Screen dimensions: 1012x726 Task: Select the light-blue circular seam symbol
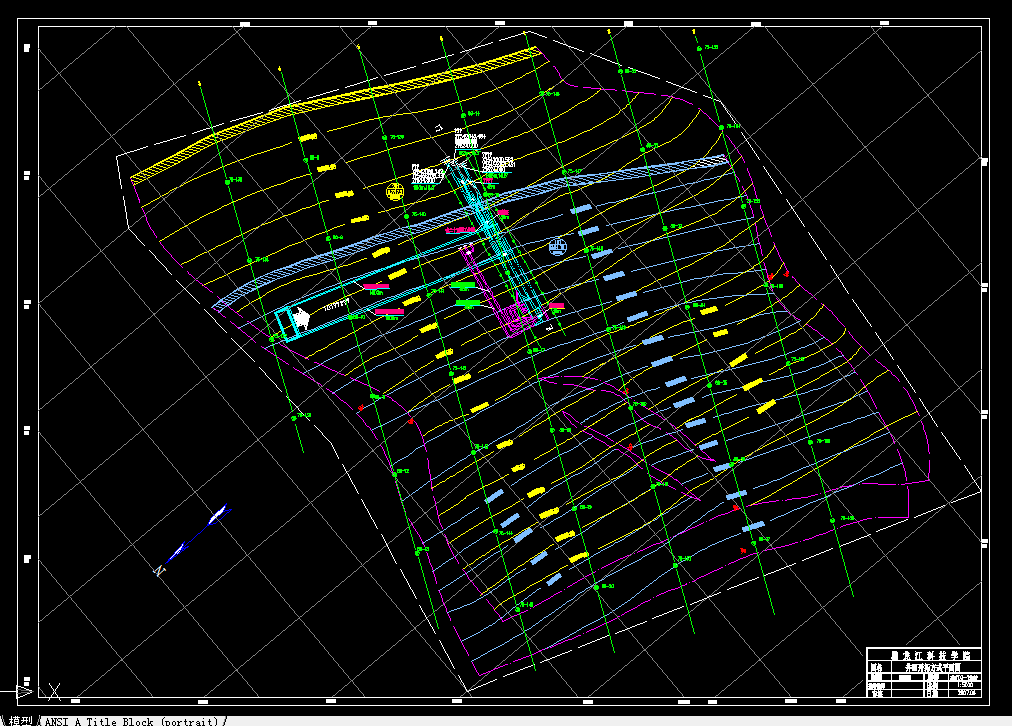click(558, 247)
